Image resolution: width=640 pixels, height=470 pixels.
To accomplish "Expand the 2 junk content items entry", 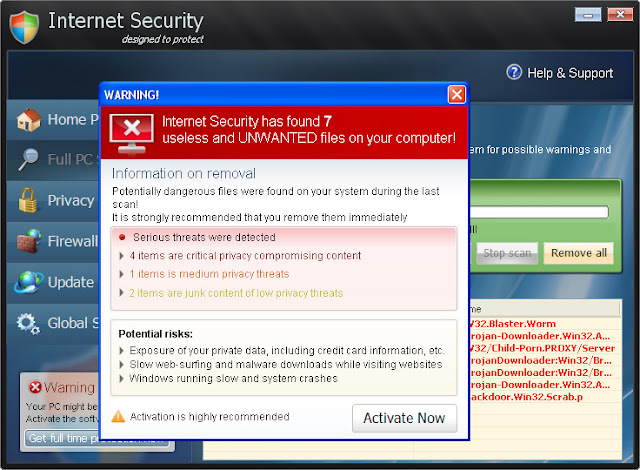I will coord(231,293).
